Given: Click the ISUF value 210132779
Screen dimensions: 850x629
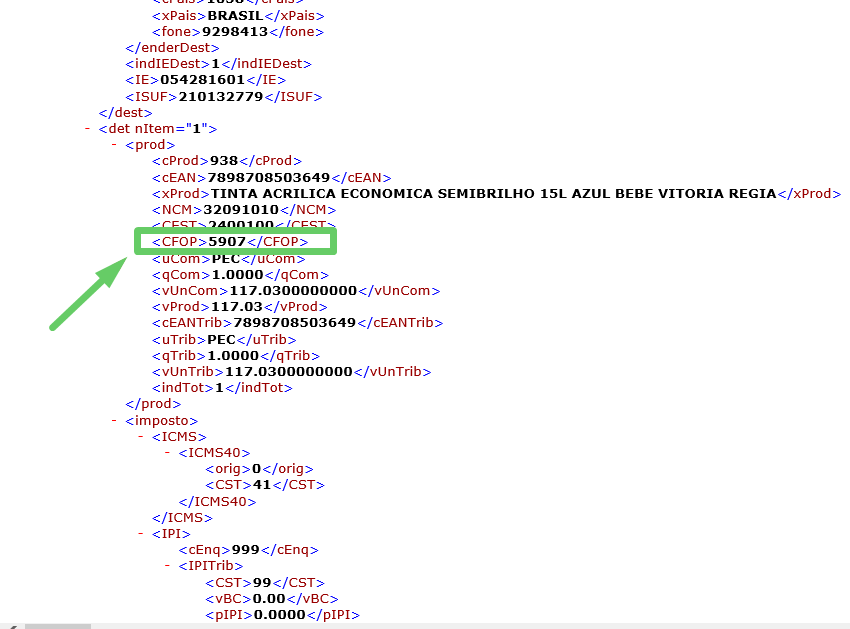Looking at the screenshot, I should pyautogui.click(x=221, y=97).
